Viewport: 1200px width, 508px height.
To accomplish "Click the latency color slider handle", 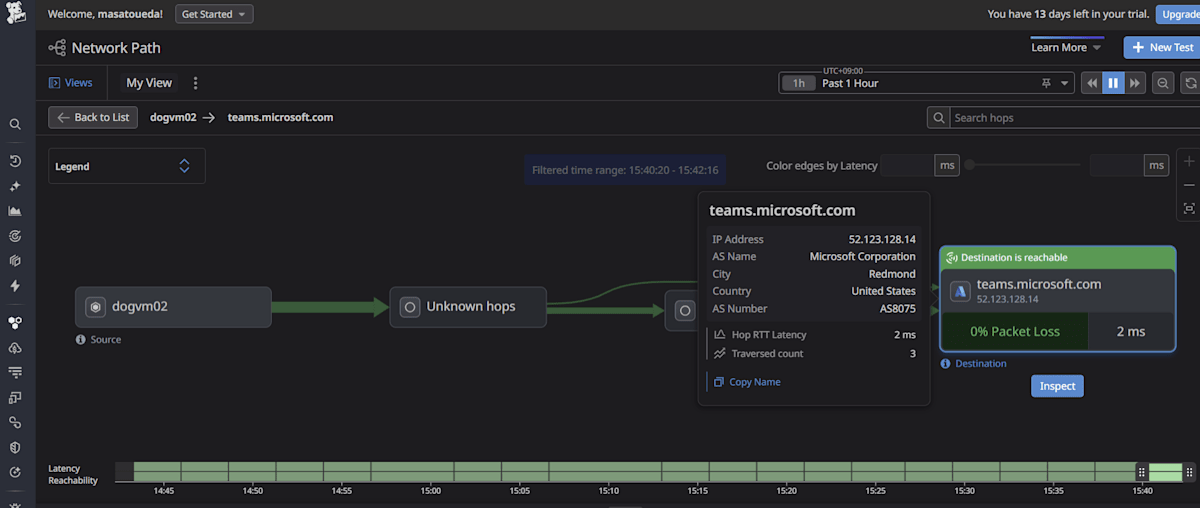I will 969,165.
